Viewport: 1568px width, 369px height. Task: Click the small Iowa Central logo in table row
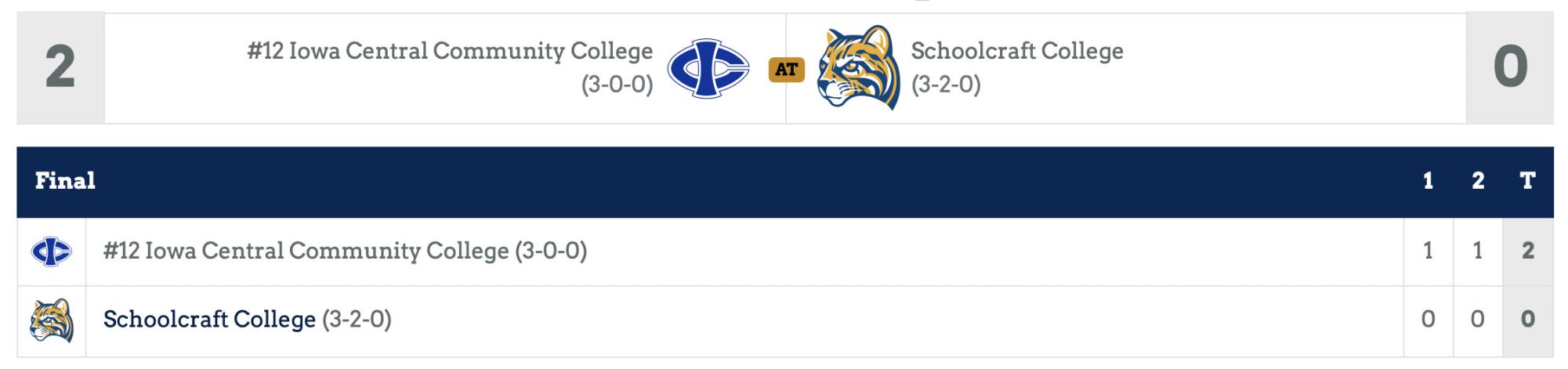(x=52, y=251)
